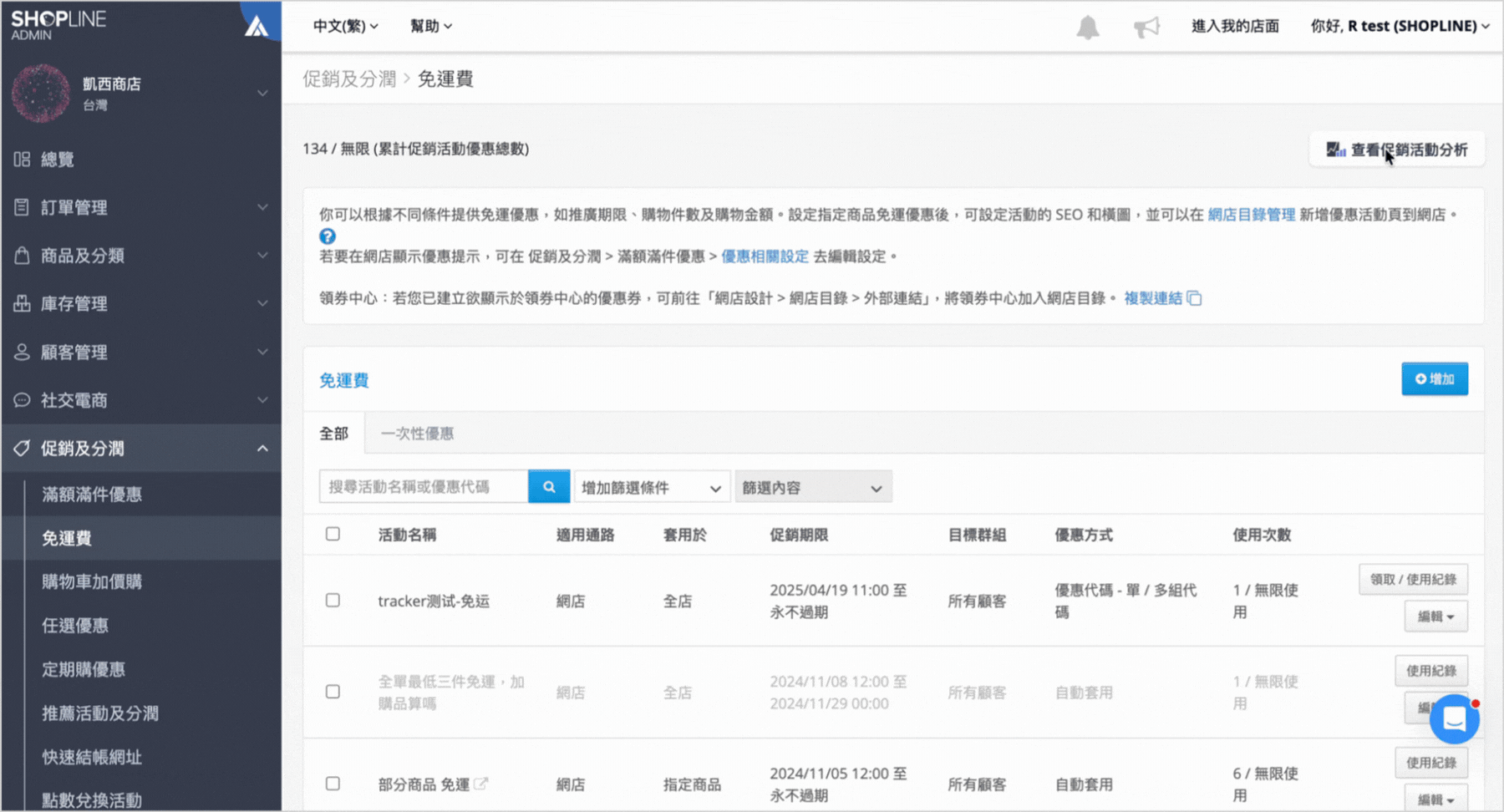Viewport: 1504px width, 812px height.
Task: Click 進入我的店面 link
Action: [x=1235, y=26]
